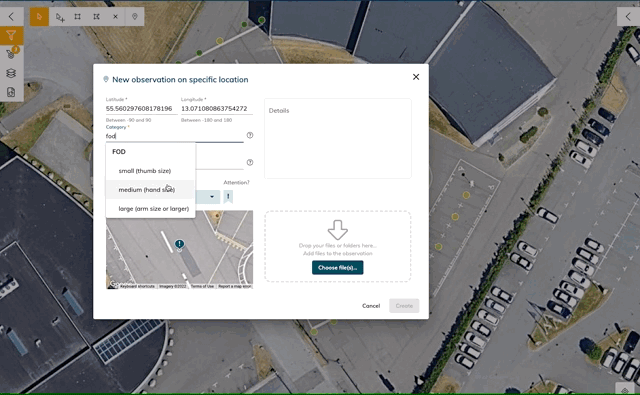Open help icon beside Category field
This screenshot has height=395, width=640.
tap(250, 135)
